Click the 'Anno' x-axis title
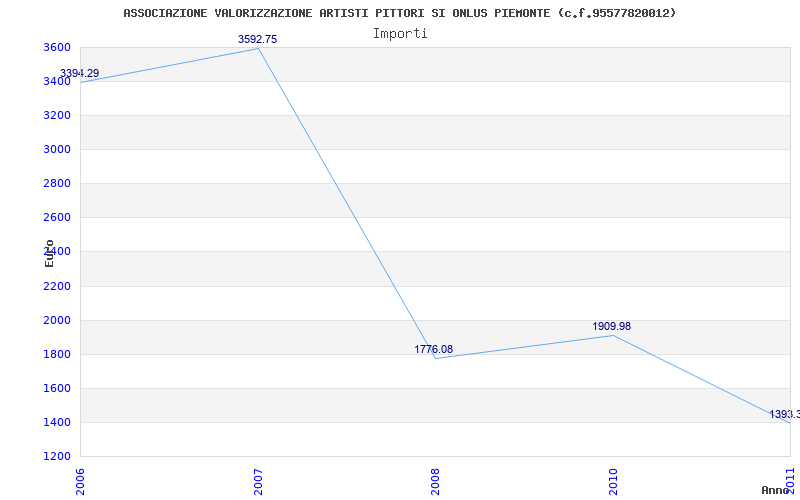This screenshot has height=500, width=800. [x=776, y=490]
